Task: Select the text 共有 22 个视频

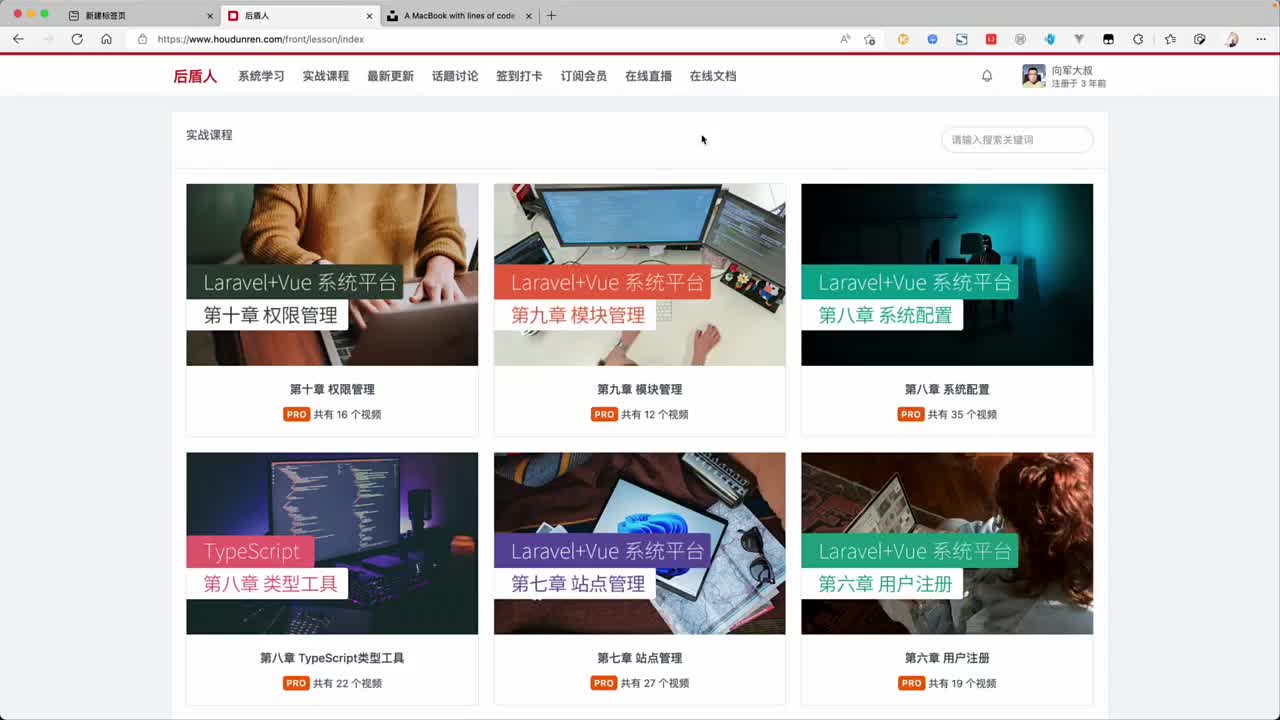Action: pos(347,683)
